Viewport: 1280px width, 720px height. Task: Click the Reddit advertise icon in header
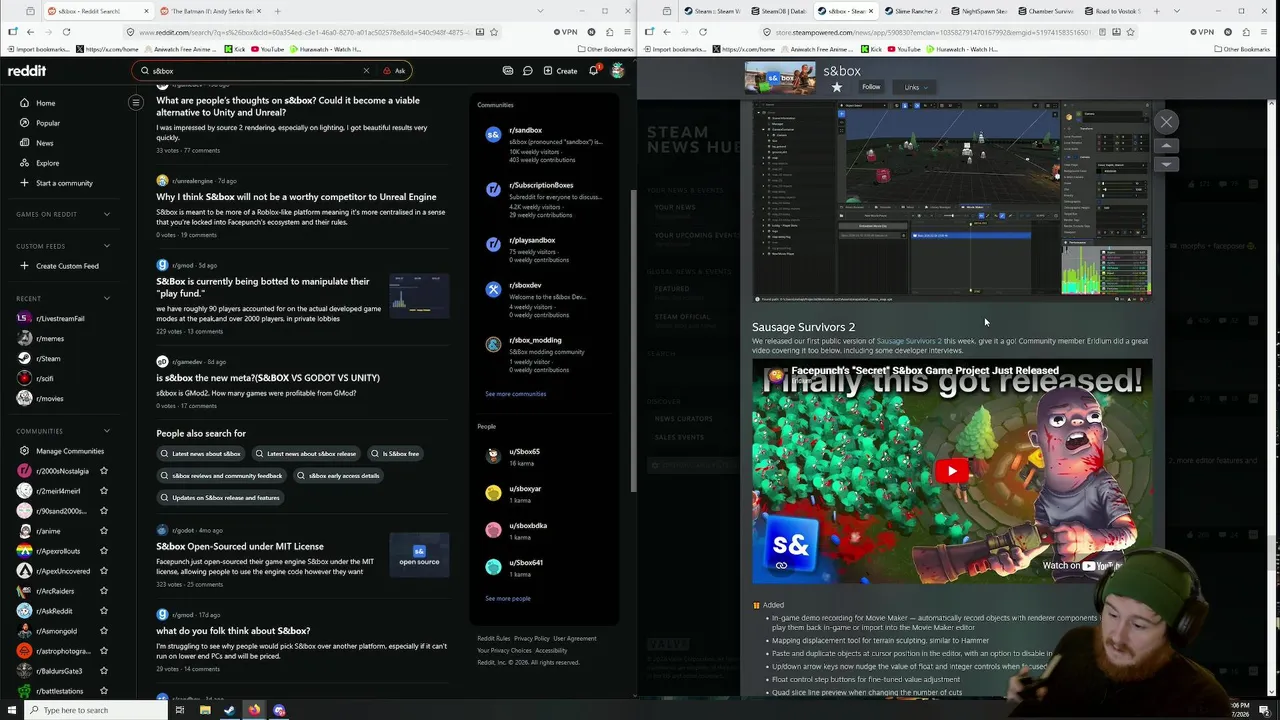click(508, 71)
